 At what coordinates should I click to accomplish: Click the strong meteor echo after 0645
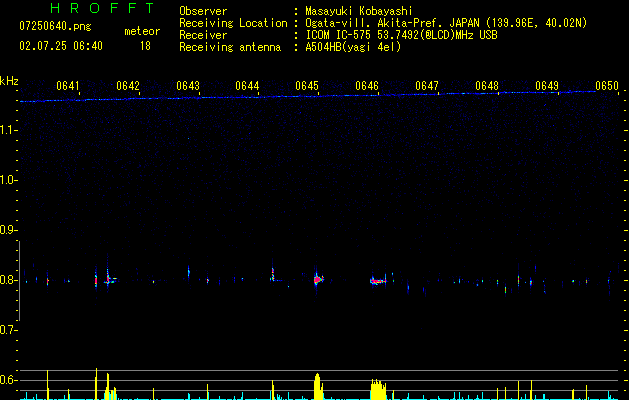tap(318, 279)
